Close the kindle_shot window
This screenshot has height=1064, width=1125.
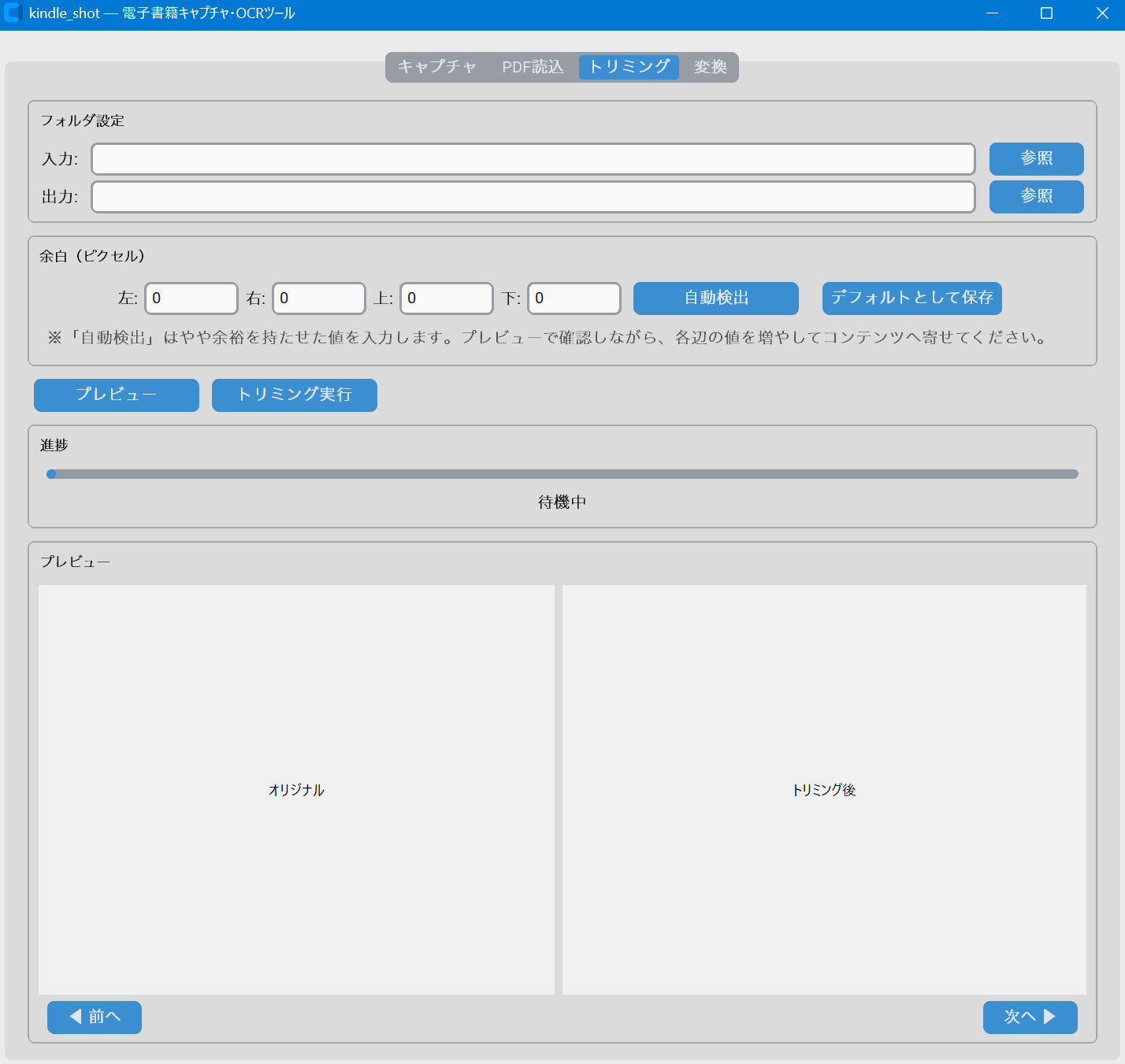point(1103,13)
